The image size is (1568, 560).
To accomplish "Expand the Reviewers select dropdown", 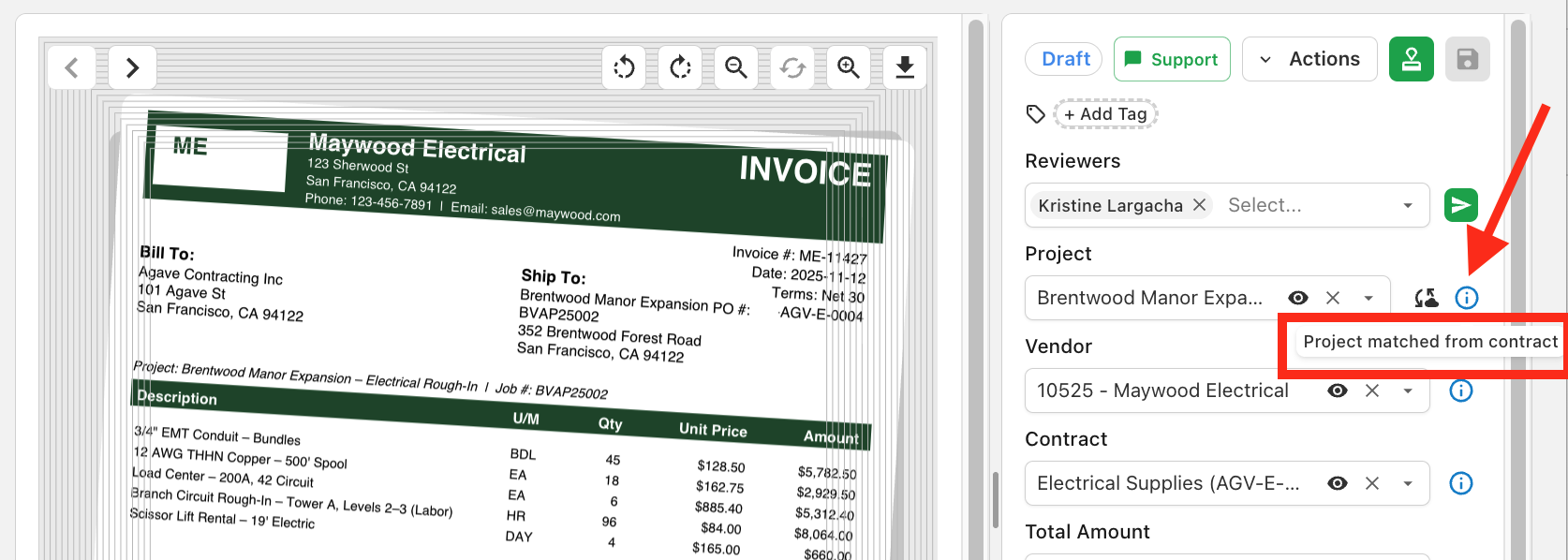I will pyautogui.click(x=1408, y=206).
